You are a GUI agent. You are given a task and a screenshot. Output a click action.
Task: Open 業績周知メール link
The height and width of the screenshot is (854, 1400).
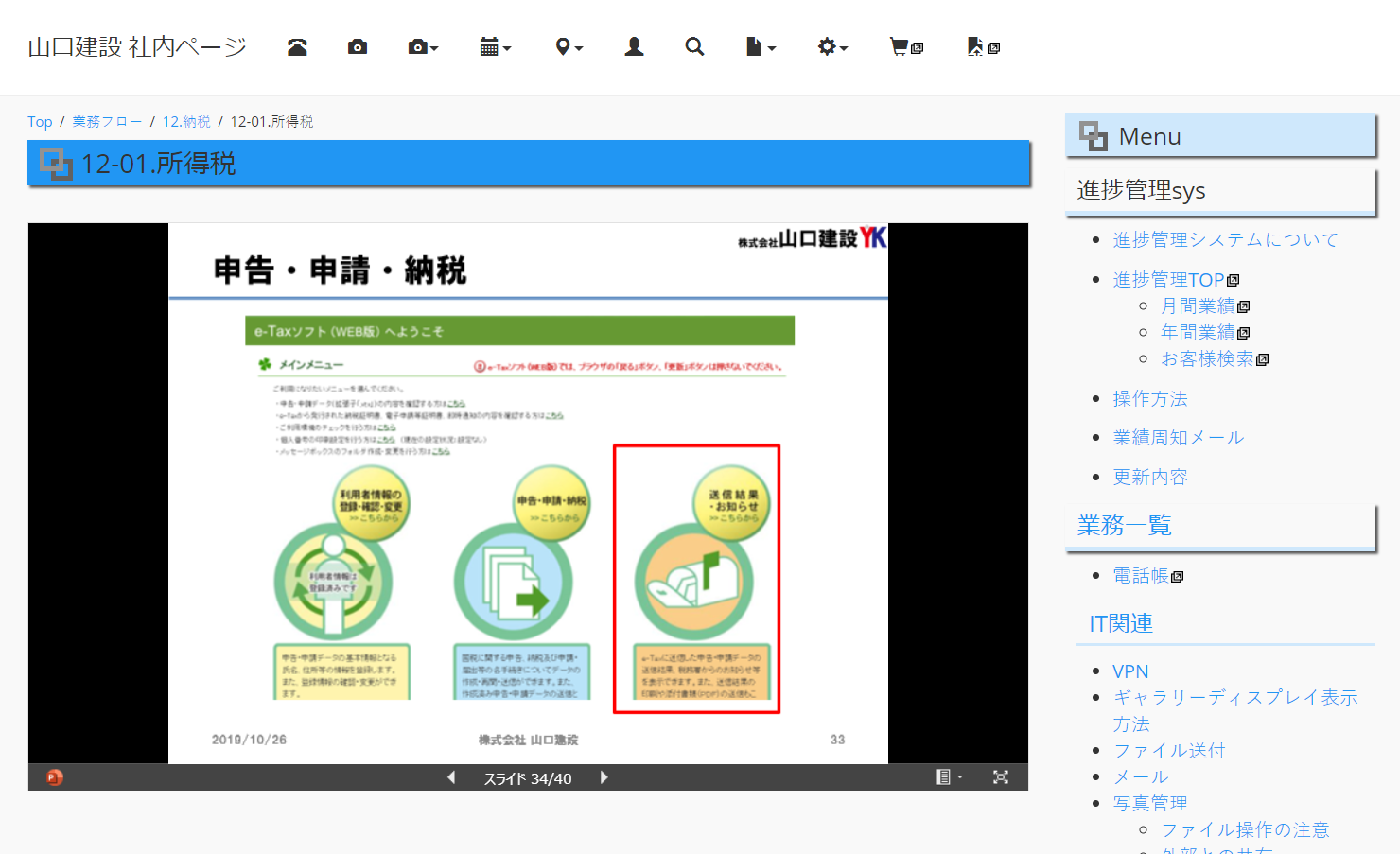click(1179, 438)
